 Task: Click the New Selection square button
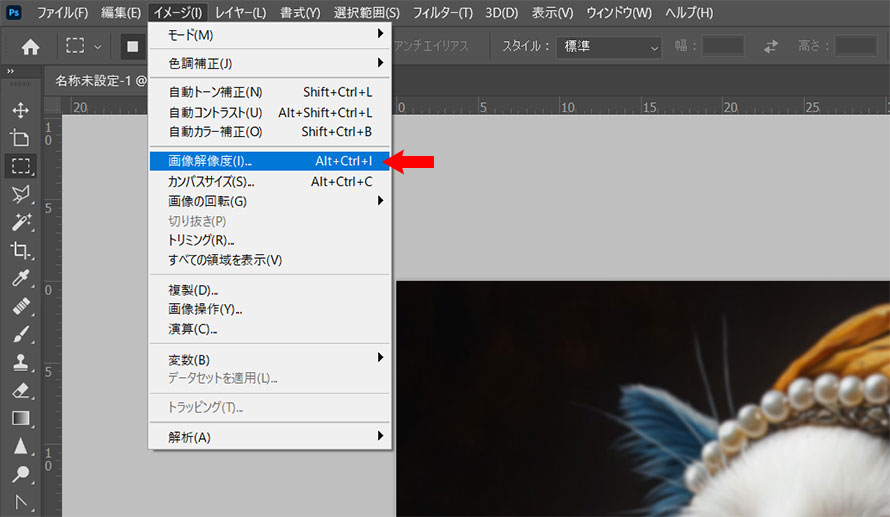coord(133,47)
